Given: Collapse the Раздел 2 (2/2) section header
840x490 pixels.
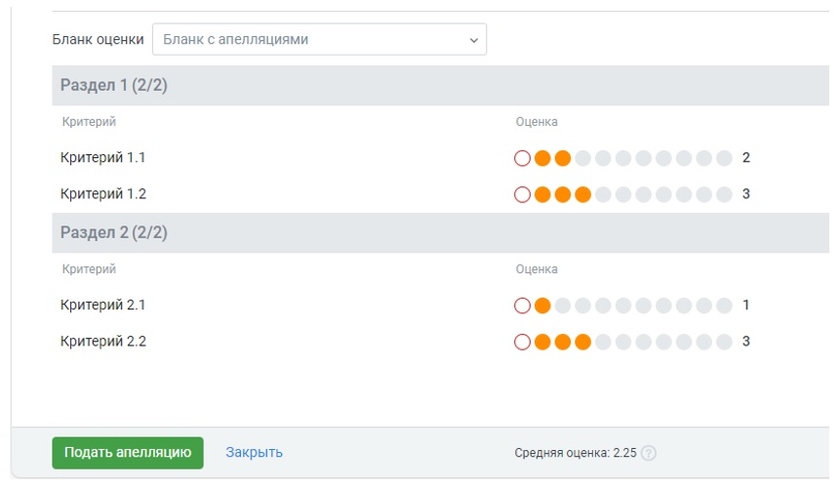Looking at the screenshot, I should (x=114, y=232).
